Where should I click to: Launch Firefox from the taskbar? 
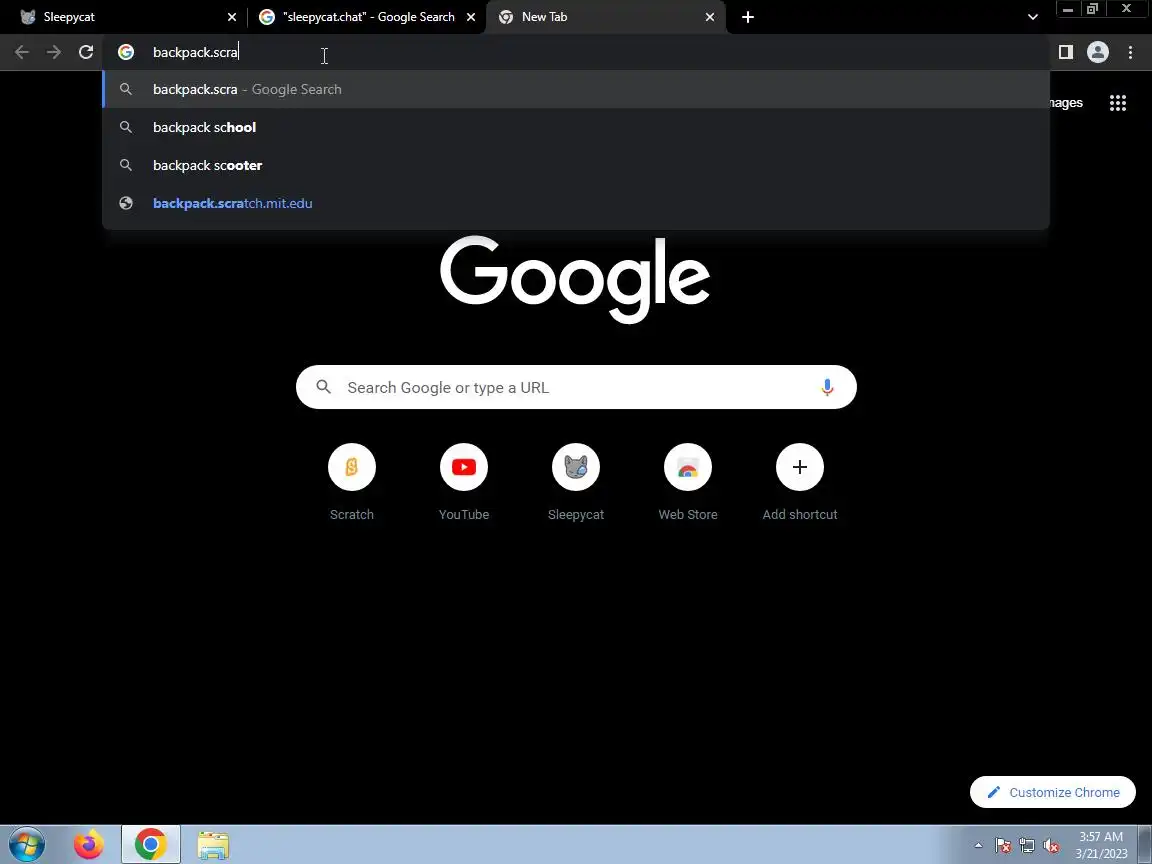pyautogui.click(x=89, y=845)
